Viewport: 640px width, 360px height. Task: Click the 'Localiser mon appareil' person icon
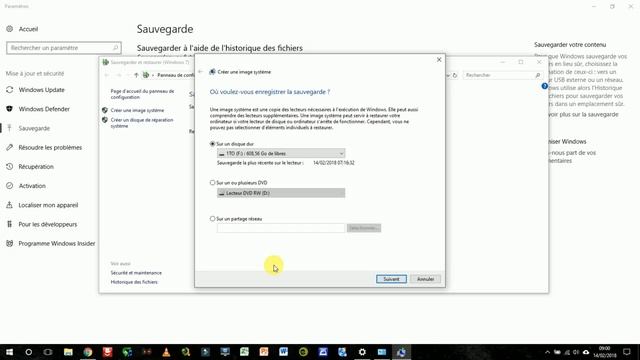coord(9,205)
